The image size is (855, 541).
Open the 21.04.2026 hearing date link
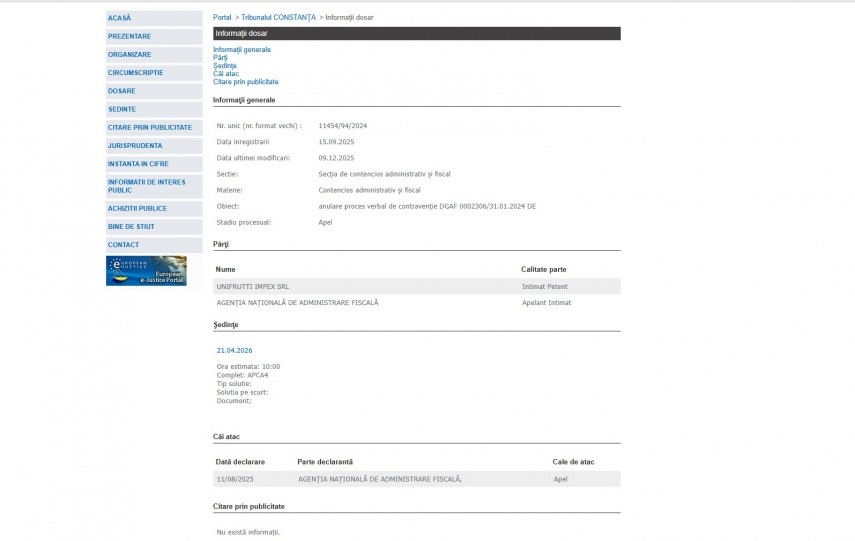[234, 350]
